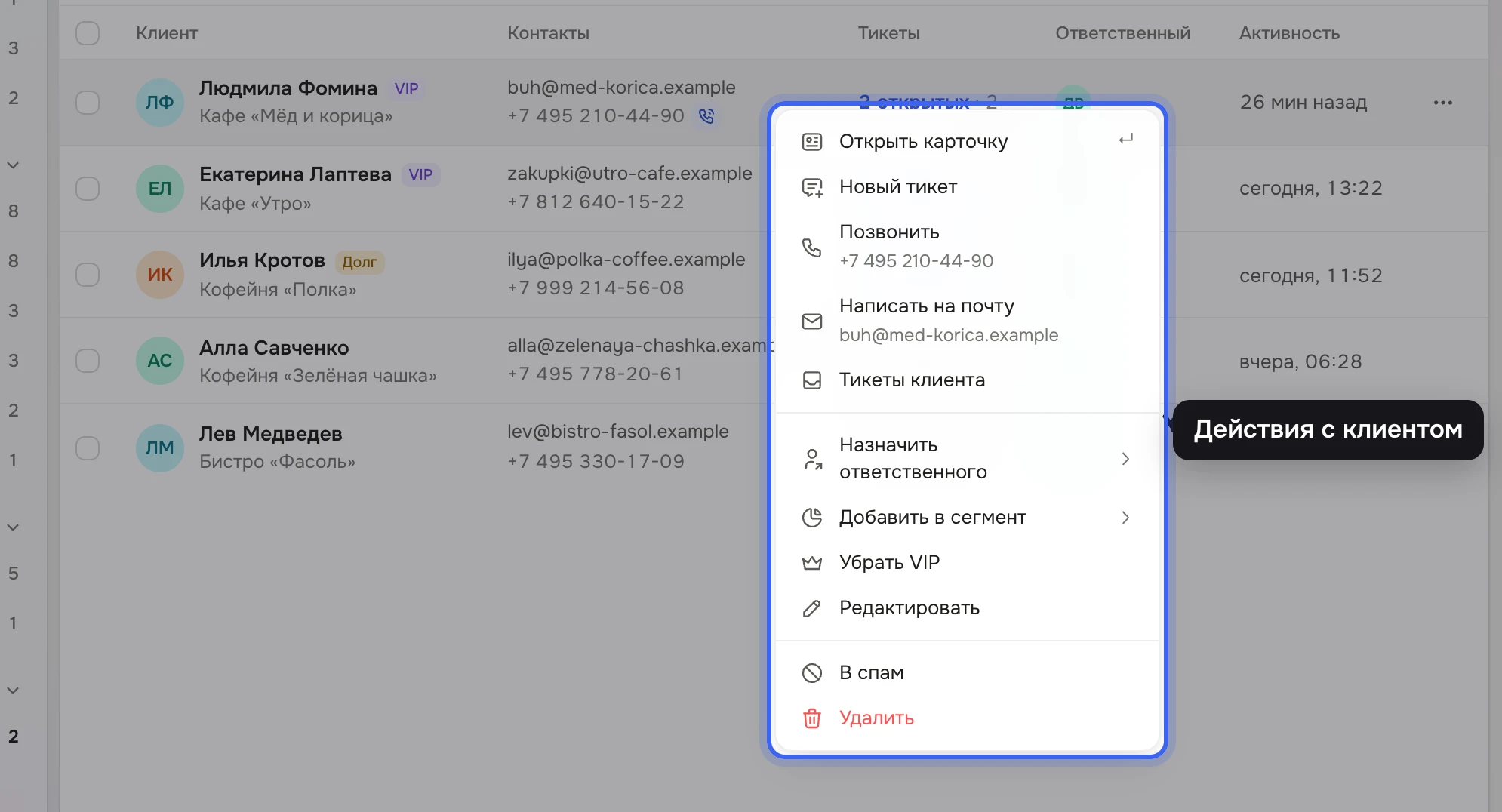Image resolution: width=1502 pixels, height=812 pixels.
Task: Click the person icon beside Назначить ответственного
Action: point(812,459)
